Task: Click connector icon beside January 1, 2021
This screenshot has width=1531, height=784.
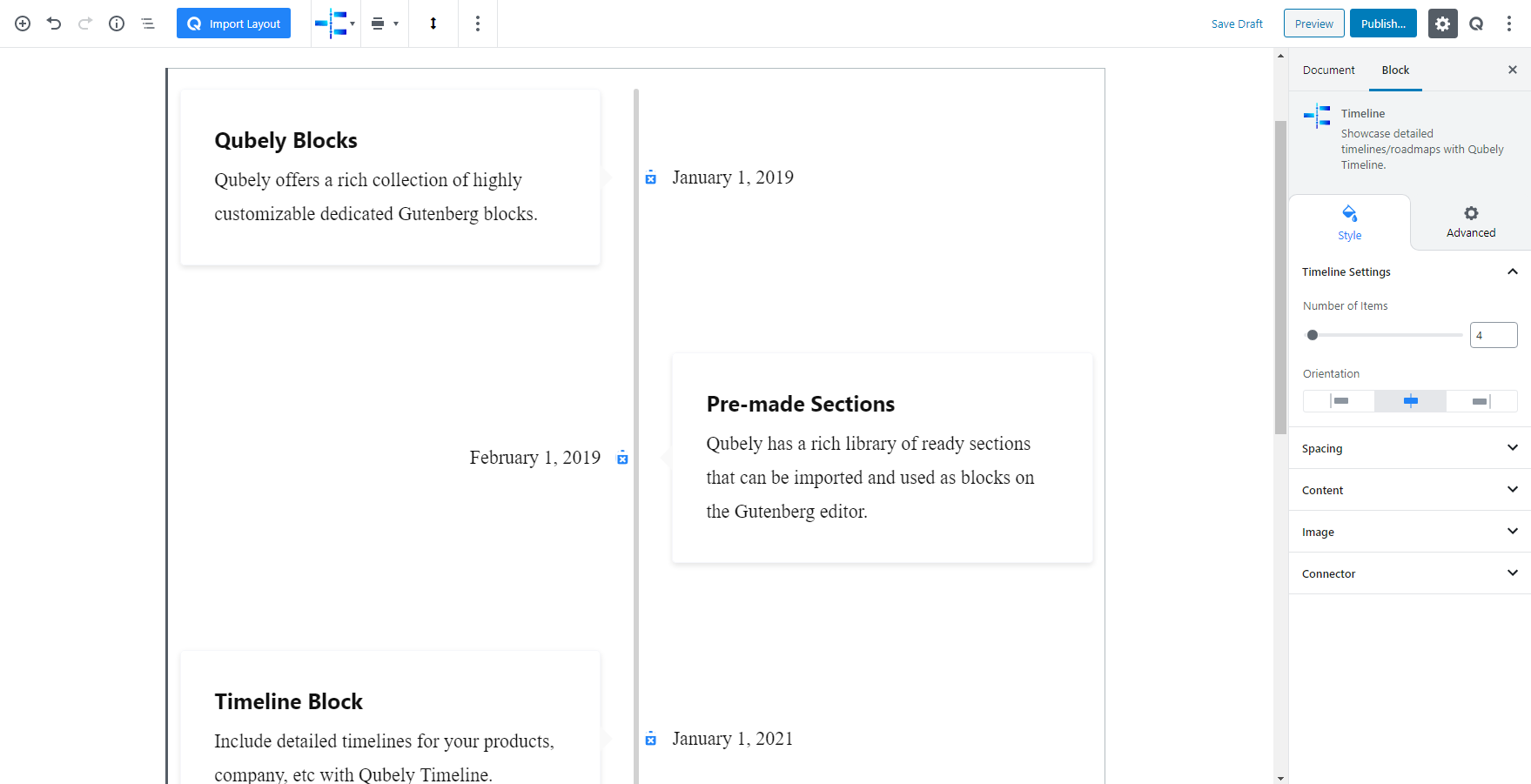Action: click(x=650, y=739)
